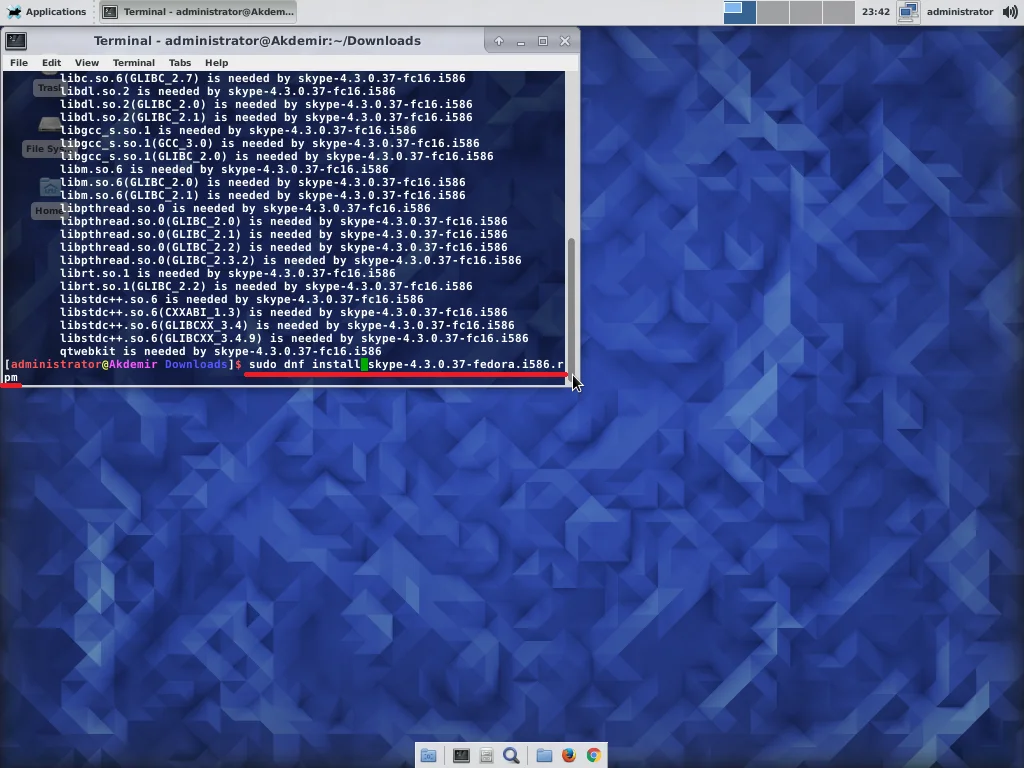Open the Terminal menu
Viewport: 1024px width, 768px height.
134,63
